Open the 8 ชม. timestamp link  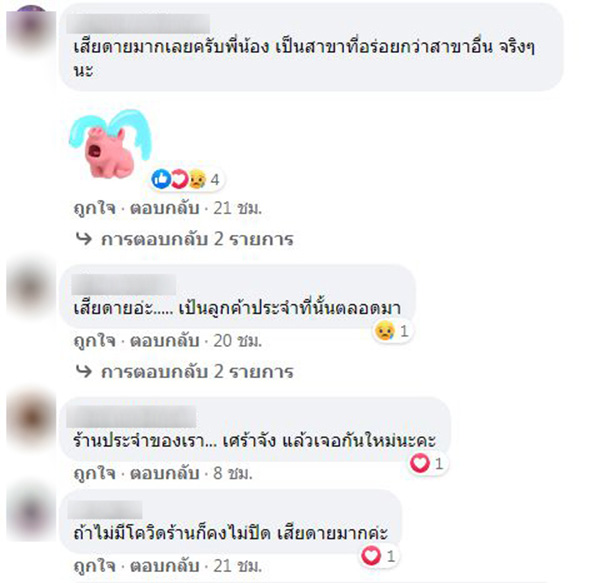(233, 473)
